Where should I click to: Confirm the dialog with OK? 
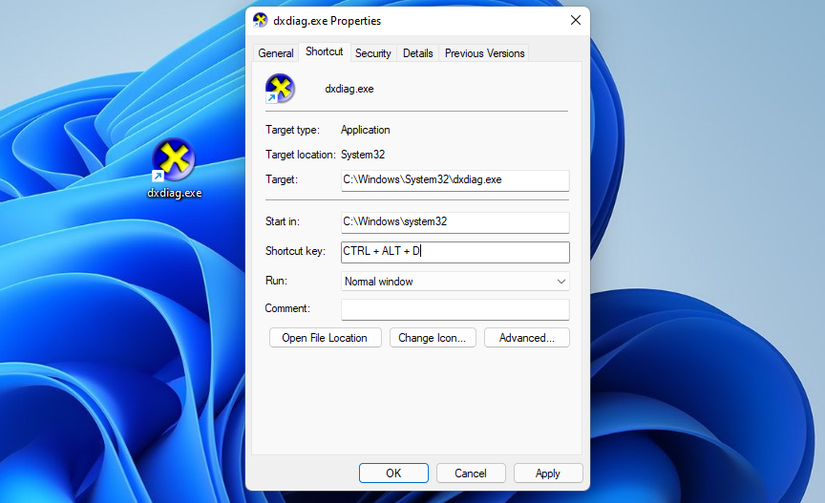394,473
